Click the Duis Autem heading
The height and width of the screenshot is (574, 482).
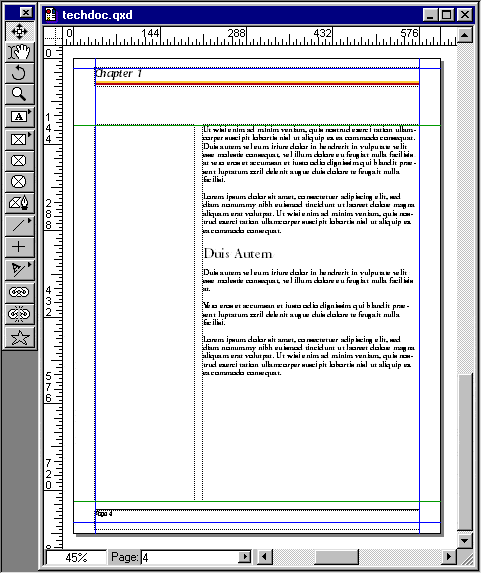[x=238, y=253]
